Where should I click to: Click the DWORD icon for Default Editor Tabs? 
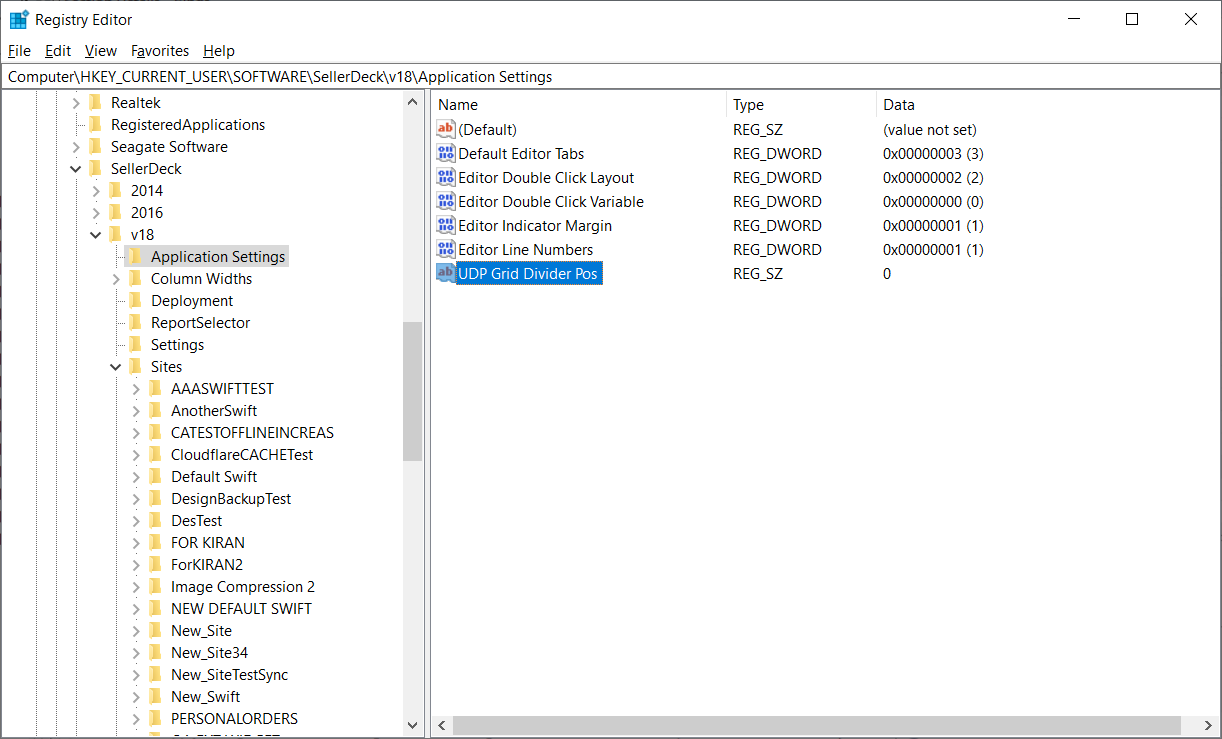[x=446, y=154]
